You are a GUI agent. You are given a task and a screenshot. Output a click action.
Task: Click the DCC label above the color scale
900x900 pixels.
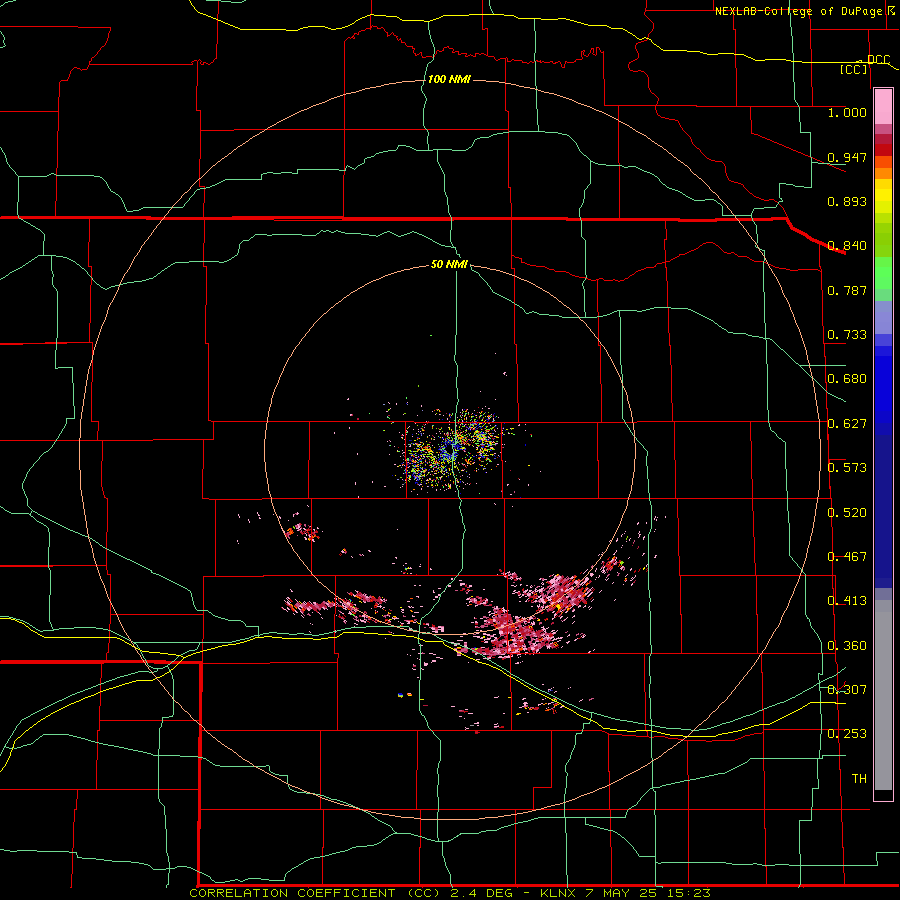(878, 59)
